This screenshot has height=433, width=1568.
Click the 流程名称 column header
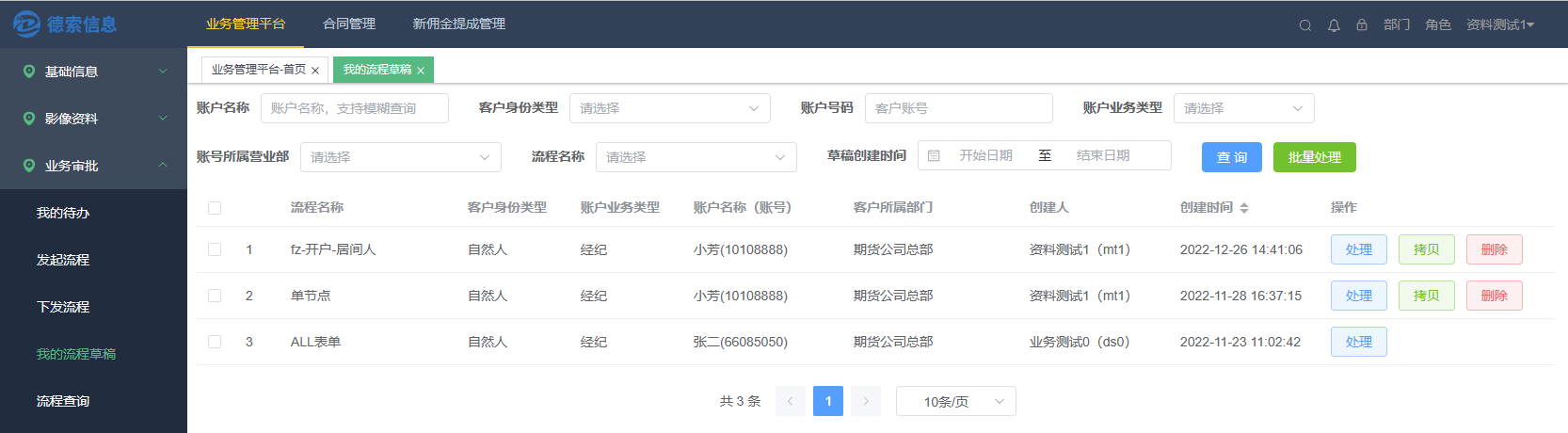tap(317, 207)
